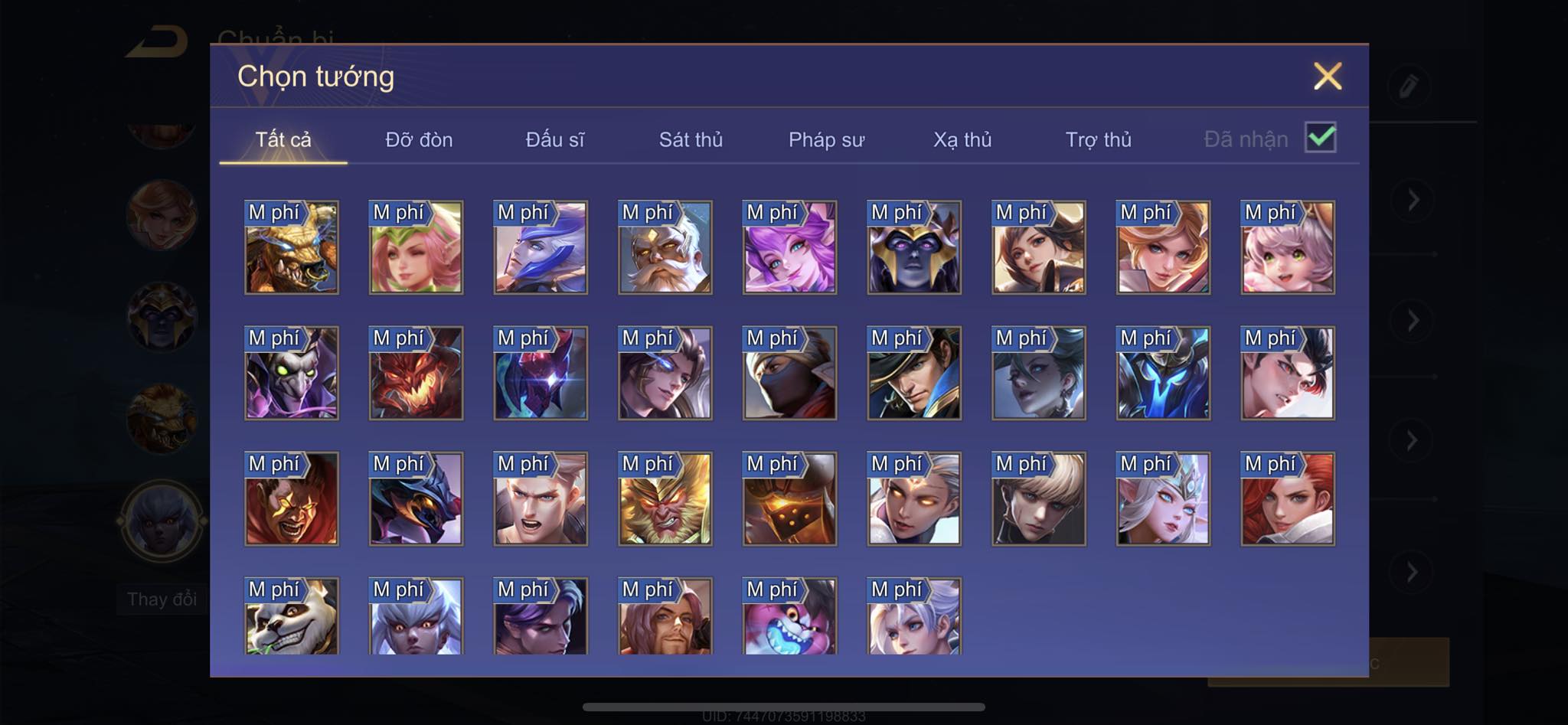Image resolution: width=1568 pixels, height=725 pixels.
Task: Select the red-haired woman hero portrait
Action: (1287, 498)
